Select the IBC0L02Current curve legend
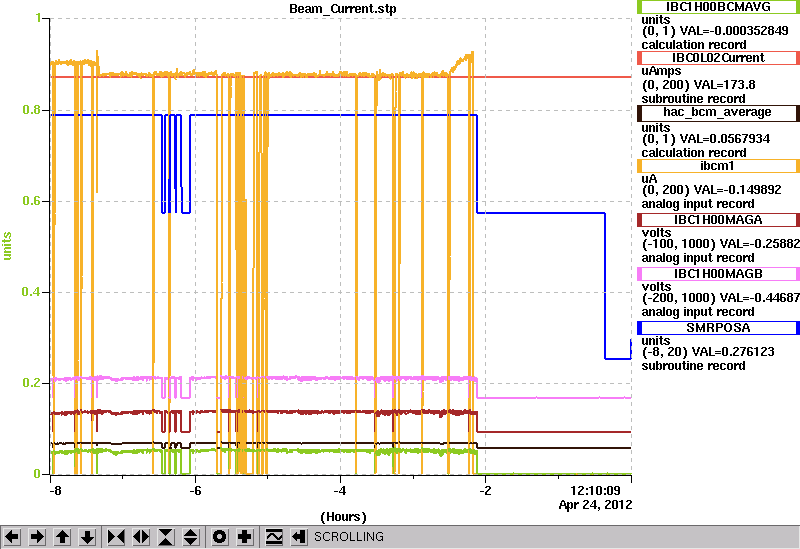Screen dimensions: 800x549 (718, 58)
